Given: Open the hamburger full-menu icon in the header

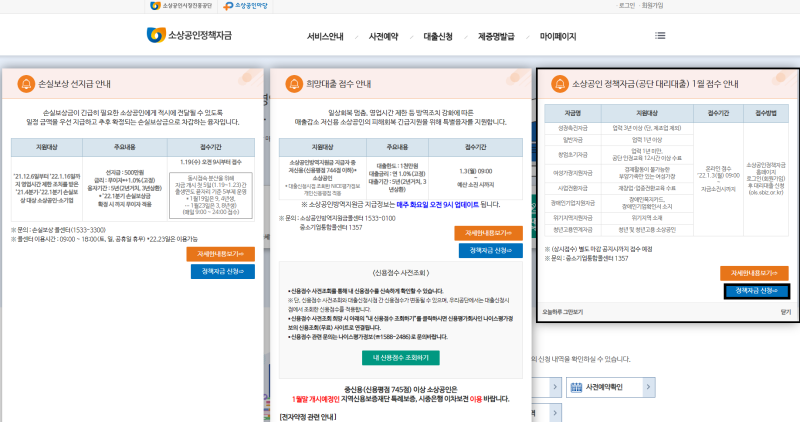Looking at the screenshot, I should coord(660,35).
